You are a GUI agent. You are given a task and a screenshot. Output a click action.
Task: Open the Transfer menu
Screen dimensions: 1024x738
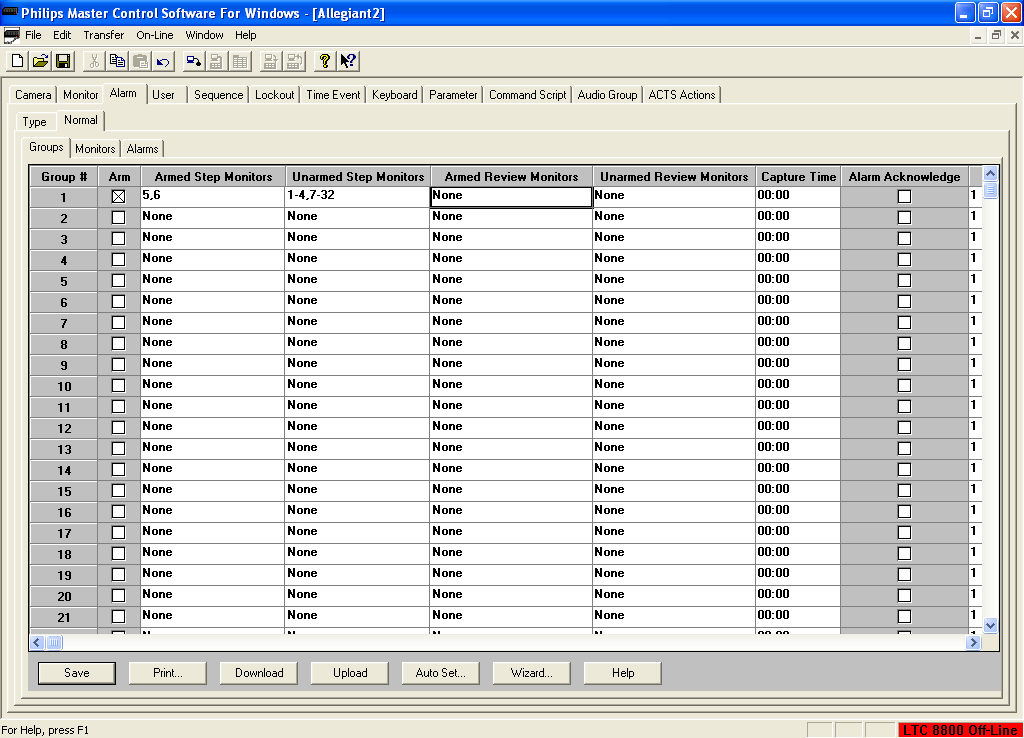(x=104, y=35)
